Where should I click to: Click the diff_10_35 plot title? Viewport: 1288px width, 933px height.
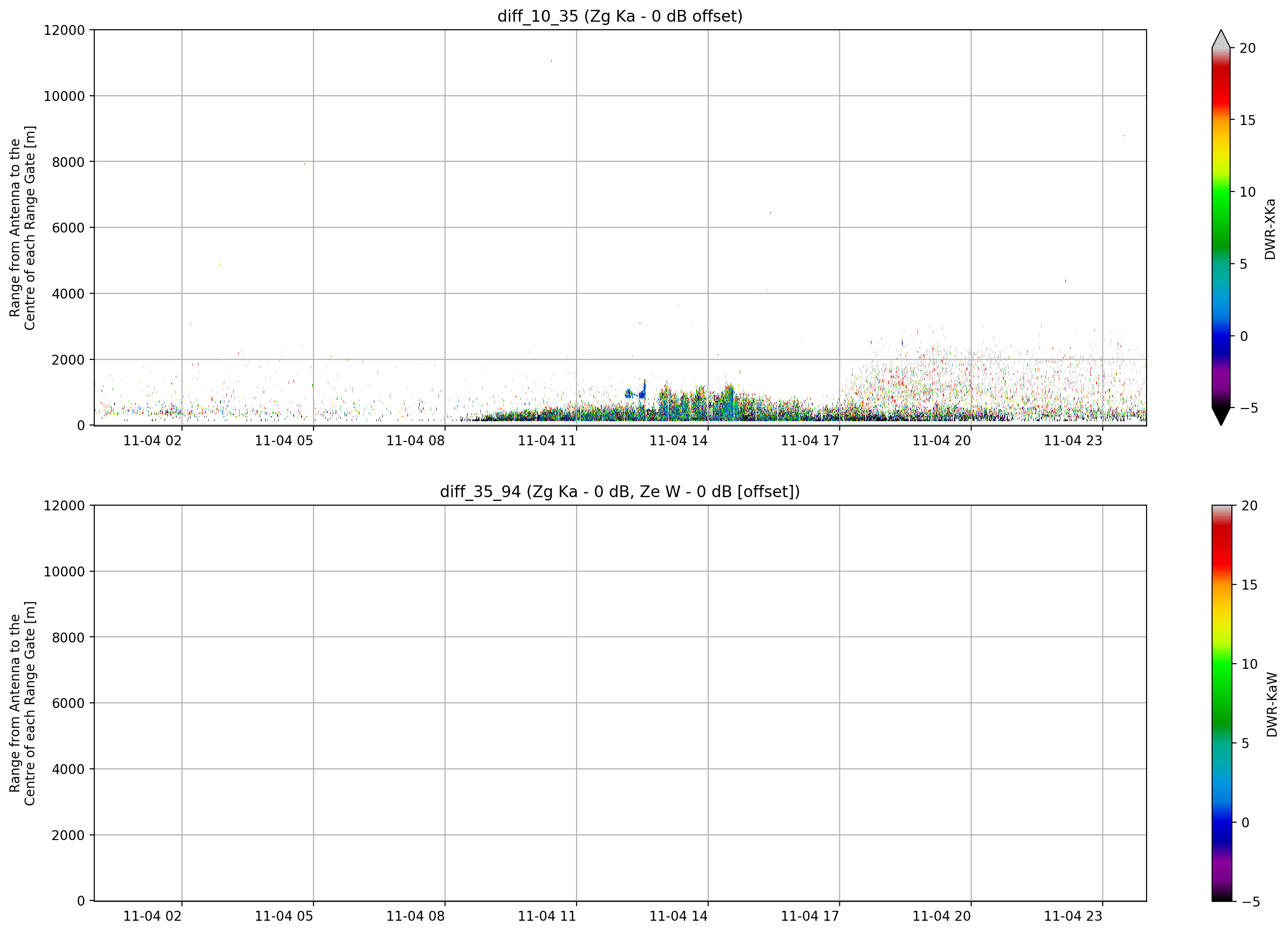619,16
